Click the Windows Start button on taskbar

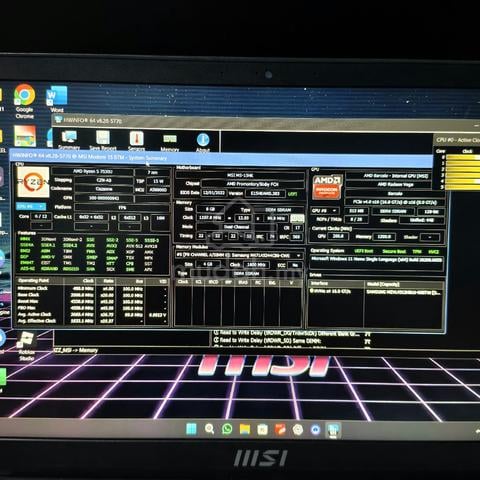191,429
